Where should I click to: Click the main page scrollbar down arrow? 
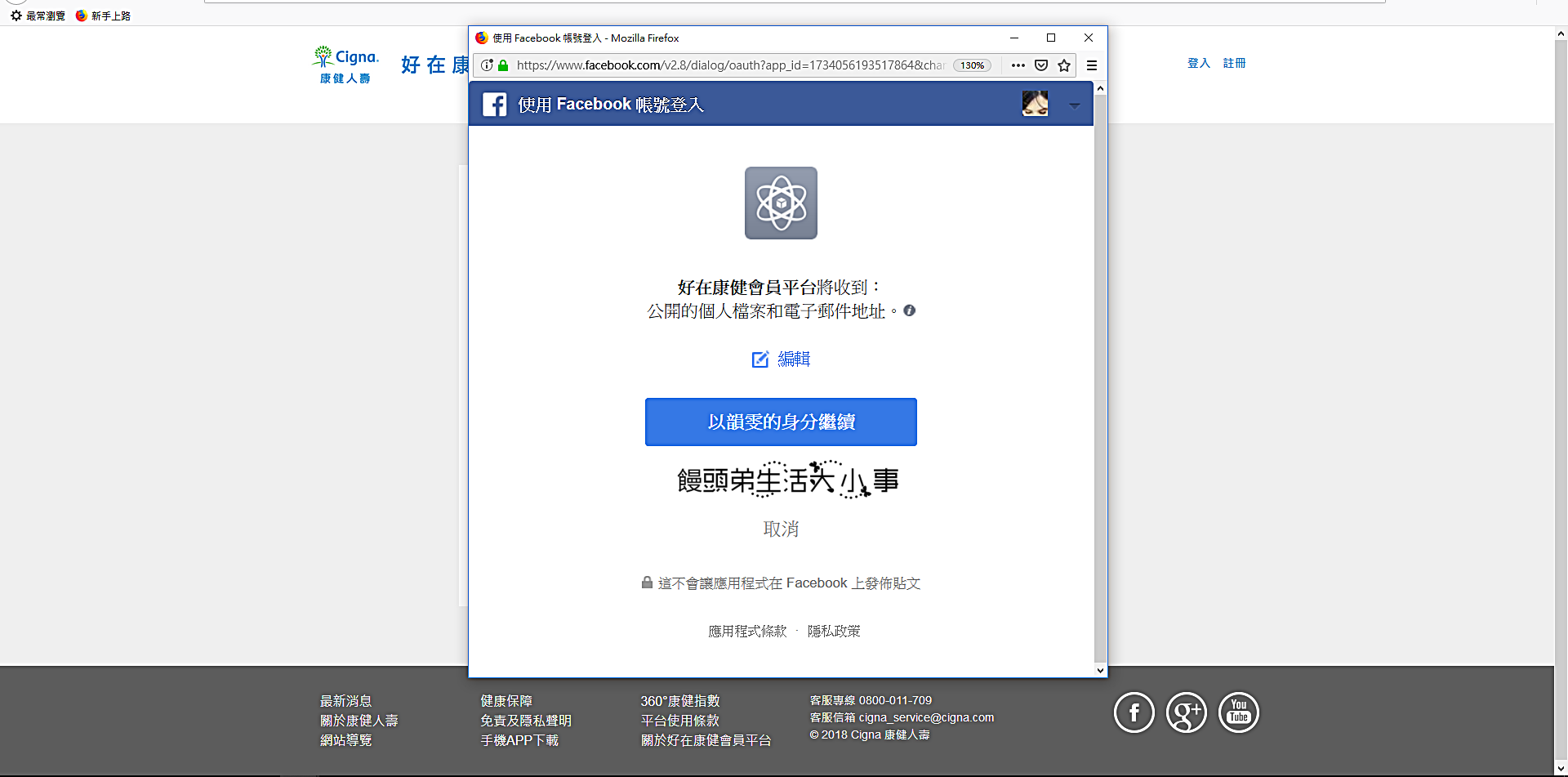pos(1561,769)
